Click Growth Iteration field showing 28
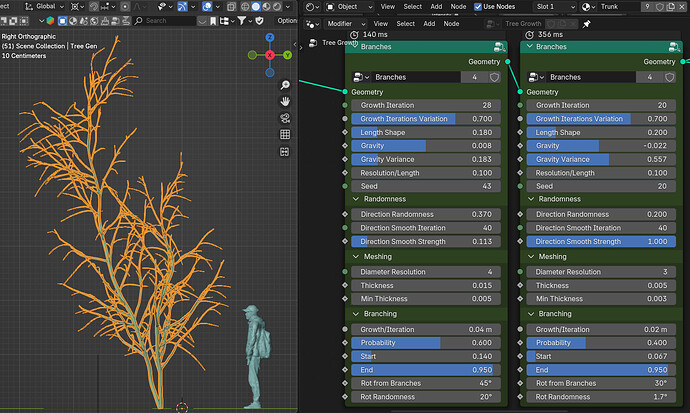Image resolution: width=690 pixels, height=413 pixels. 426,105
